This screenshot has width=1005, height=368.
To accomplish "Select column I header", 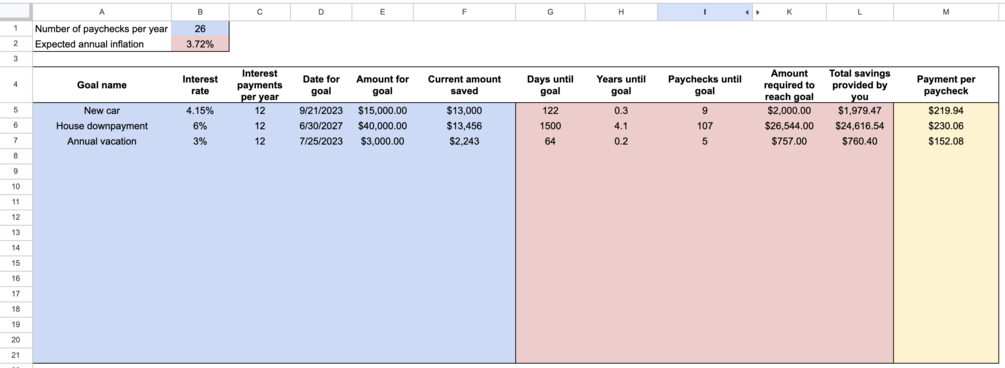I will pyautogui.click(x=704, y=12).
